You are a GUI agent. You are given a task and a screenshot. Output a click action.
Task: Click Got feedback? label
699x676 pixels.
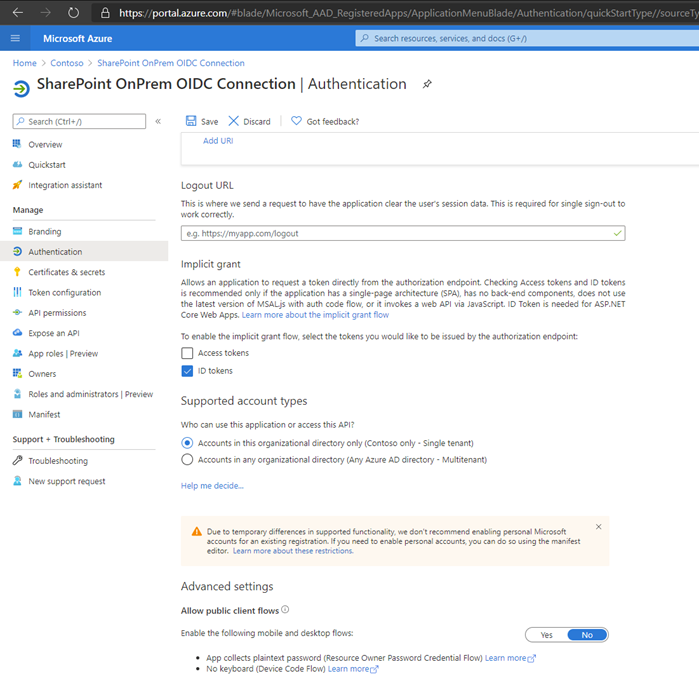[x=333, y=122]
